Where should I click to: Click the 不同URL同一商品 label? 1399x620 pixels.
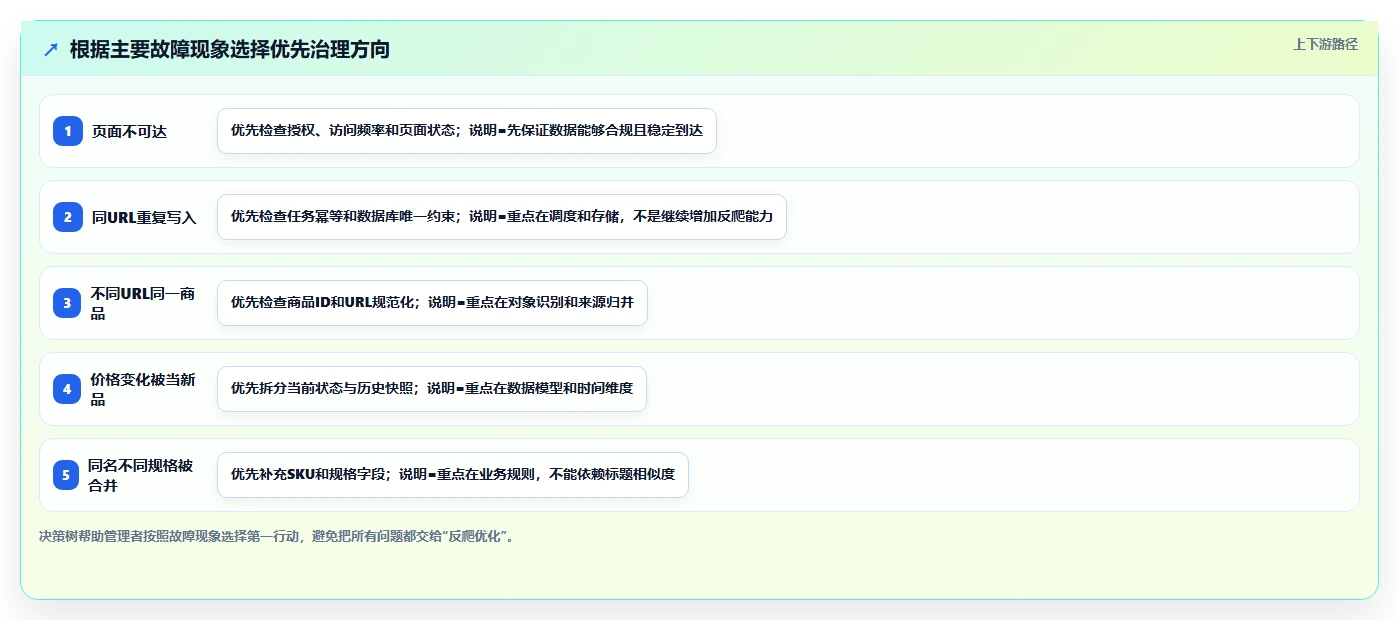pyautogui.click(x=143, y=303)
